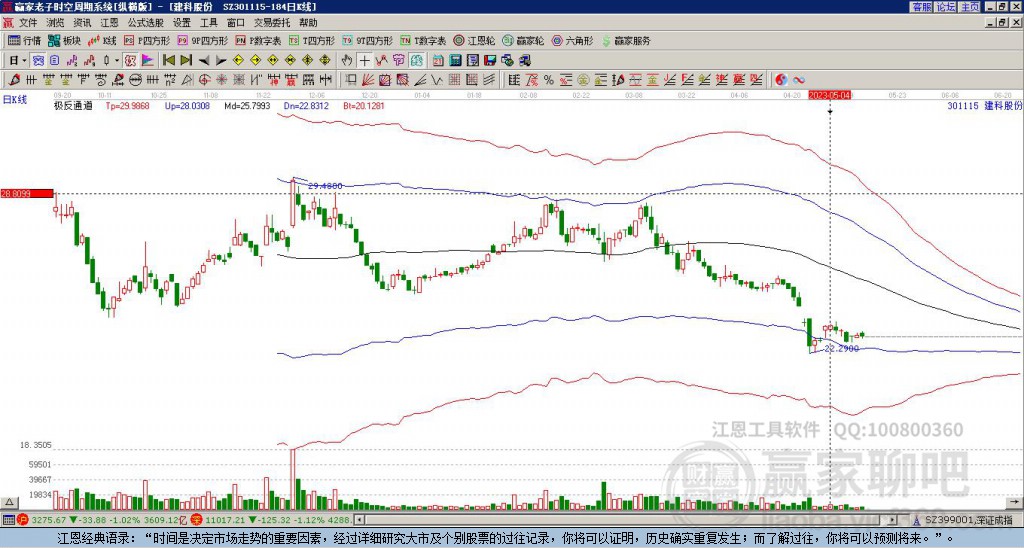Click the 主页 button in title bar
Image resolution: width=1024 pixels, height=548 pixels.
970,7
